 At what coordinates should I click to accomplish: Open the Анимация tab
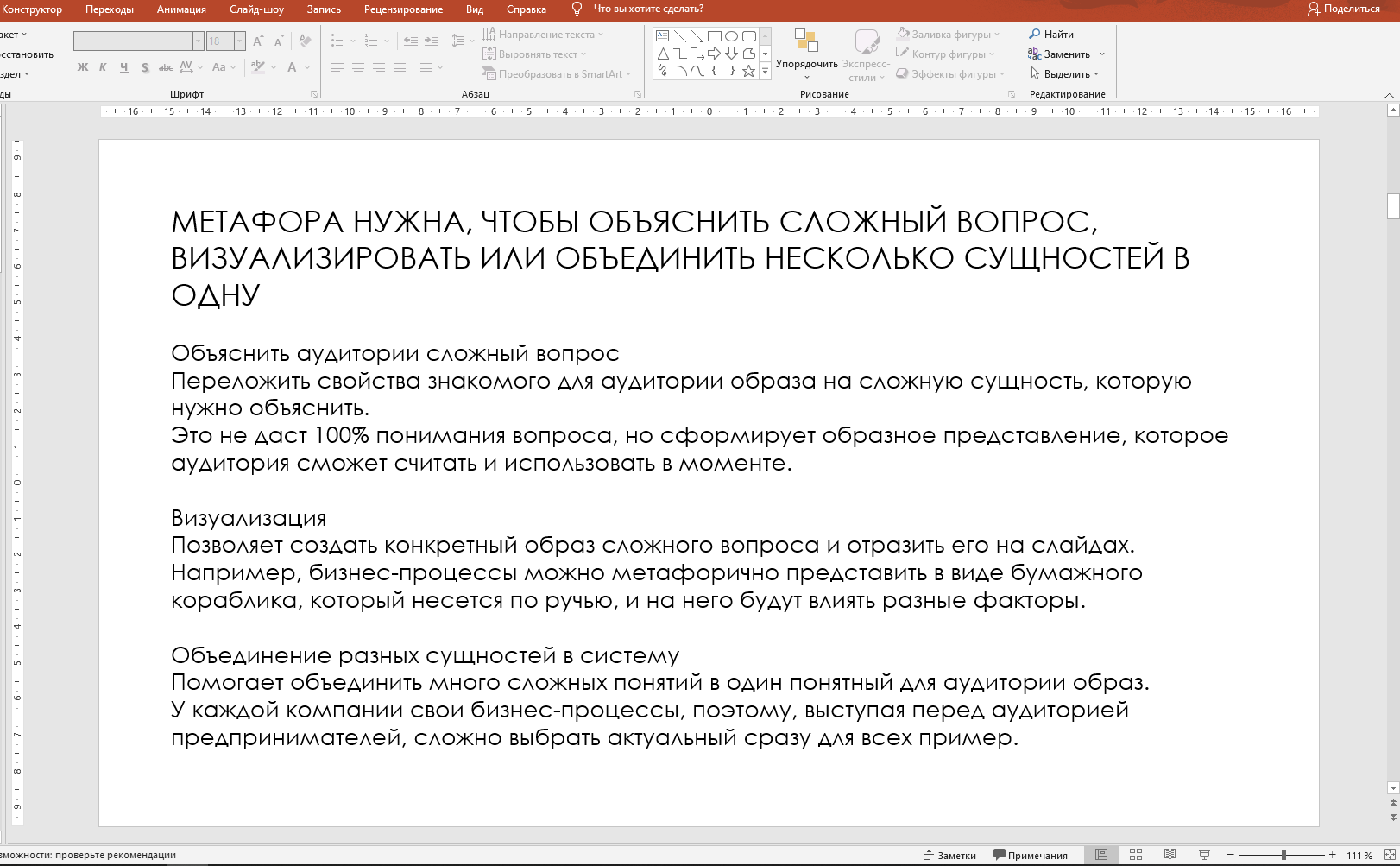tap(181, 9)
